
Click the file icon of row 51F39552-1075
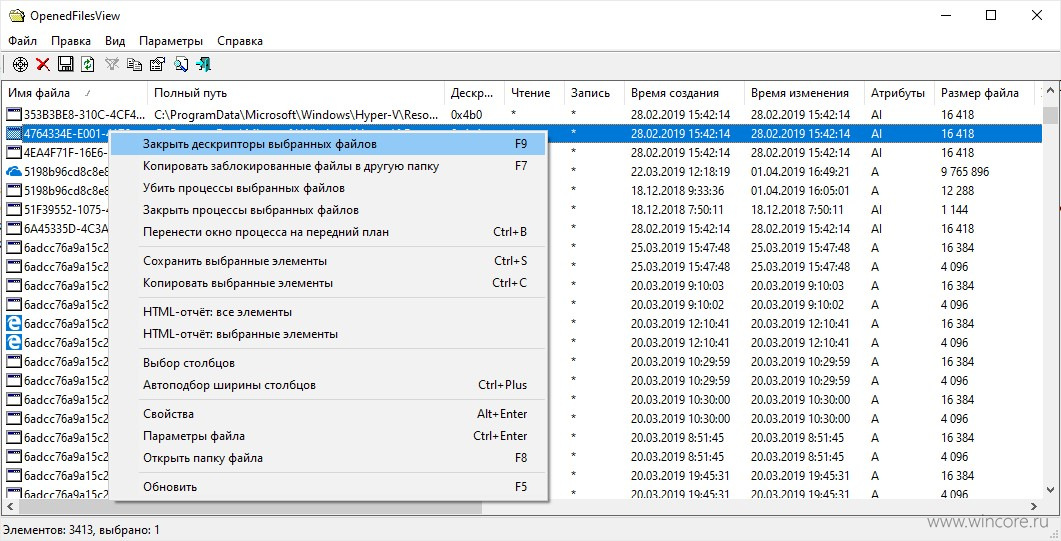[x=14, y=210]
